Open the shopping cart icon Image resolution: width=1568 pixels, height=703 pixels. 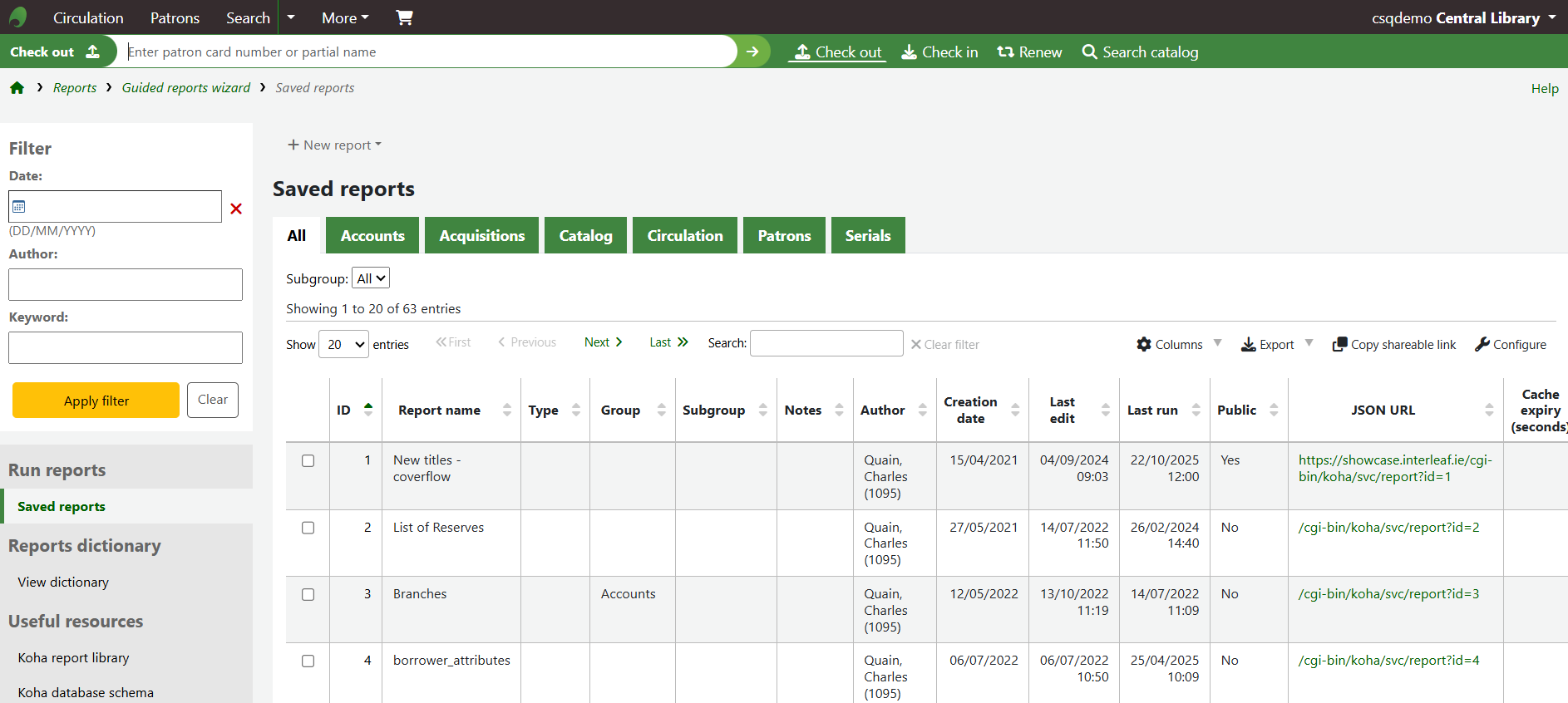click(404, 17)
